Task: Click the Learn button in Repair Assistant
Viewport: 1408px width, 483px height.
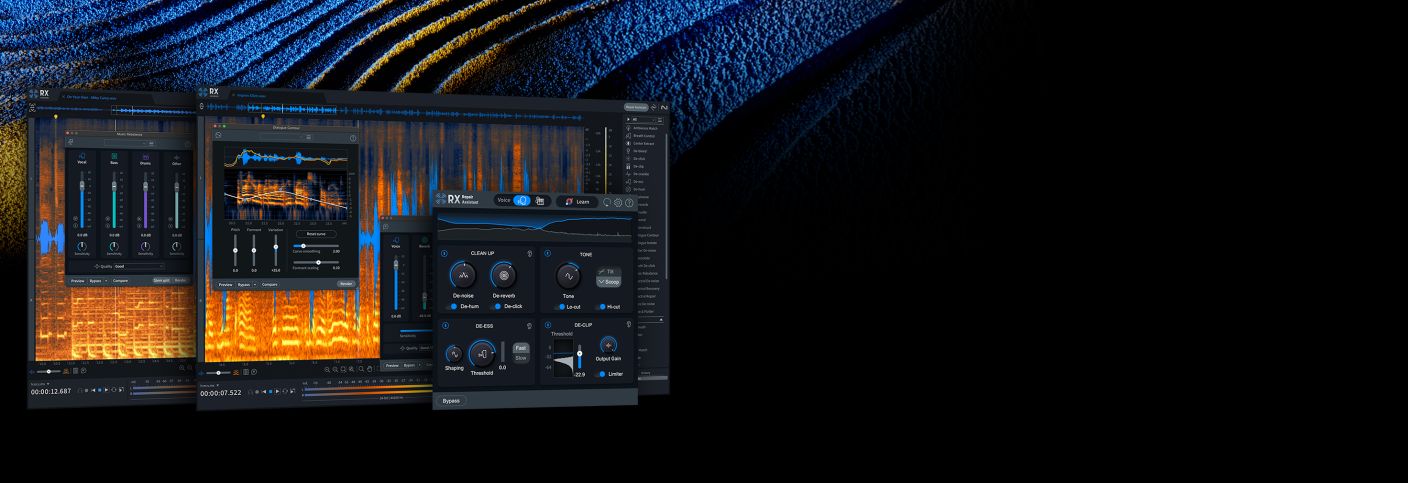Action: coord(576,201)
